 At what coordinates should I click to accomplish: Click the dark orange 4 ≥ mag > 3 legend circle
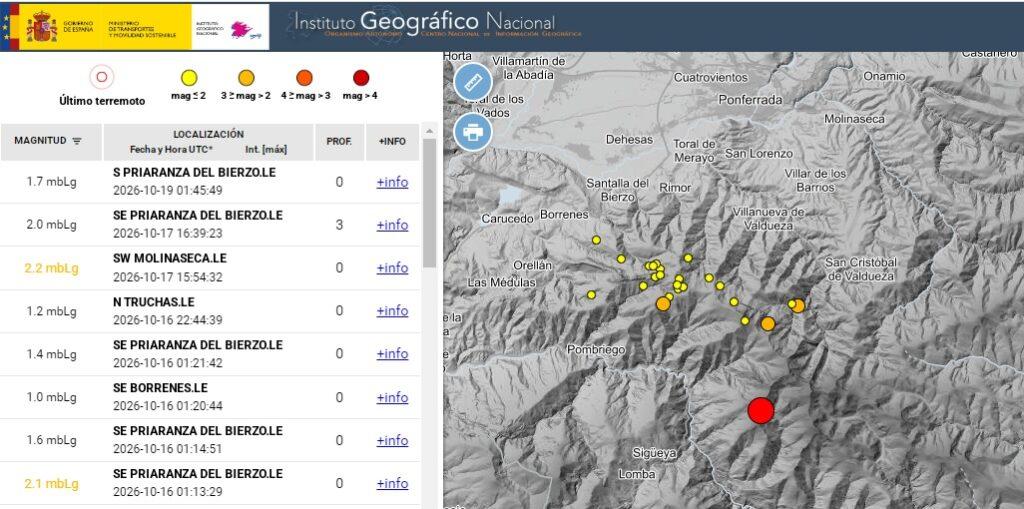[x=304, y=78]
